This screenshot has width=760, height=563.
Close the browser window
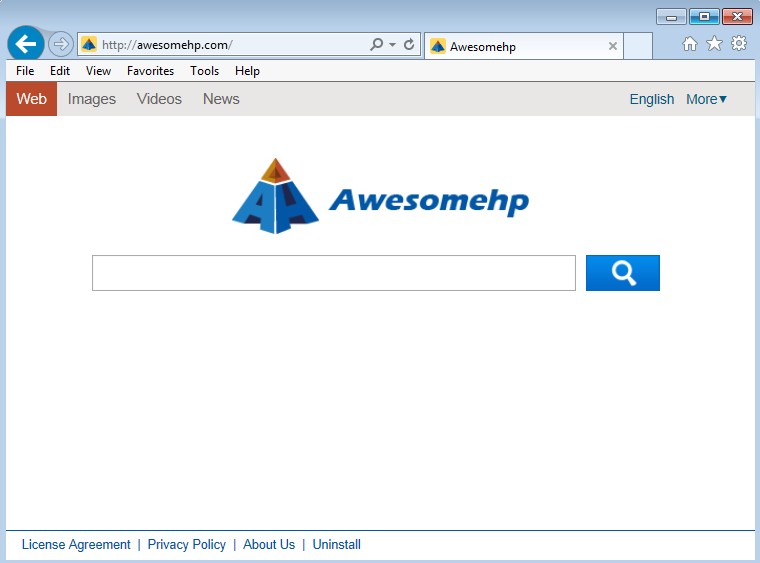pos(737,17)
